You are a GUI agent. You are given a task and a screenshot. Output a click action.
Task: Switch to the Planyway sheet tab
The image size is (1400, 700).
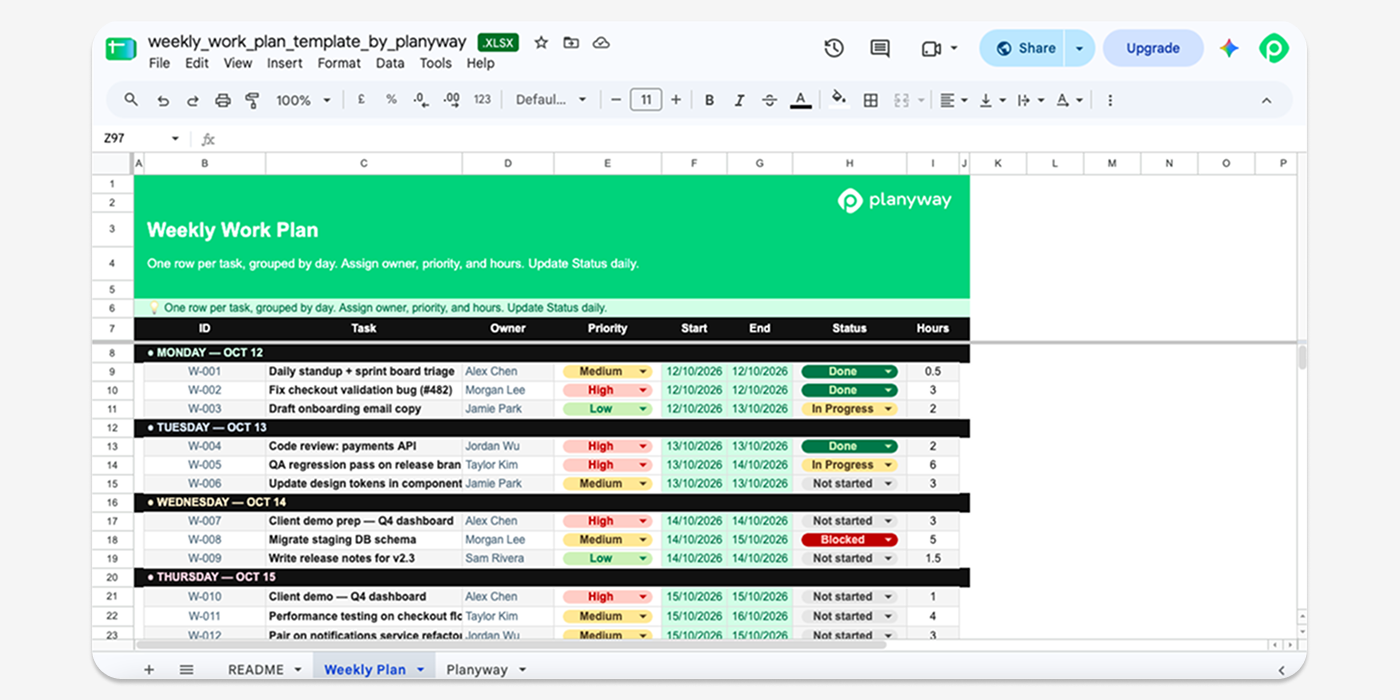[x=477, y=670]
